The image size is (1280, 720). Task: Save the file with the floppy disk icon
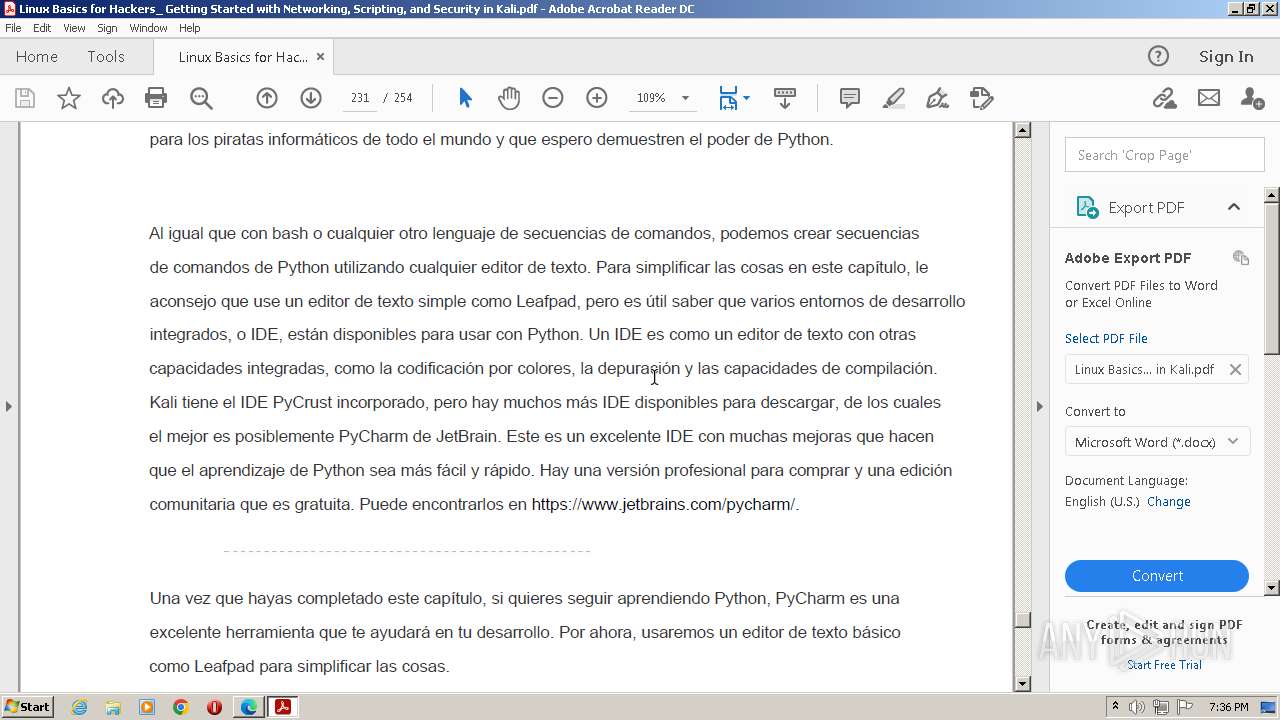25,98
